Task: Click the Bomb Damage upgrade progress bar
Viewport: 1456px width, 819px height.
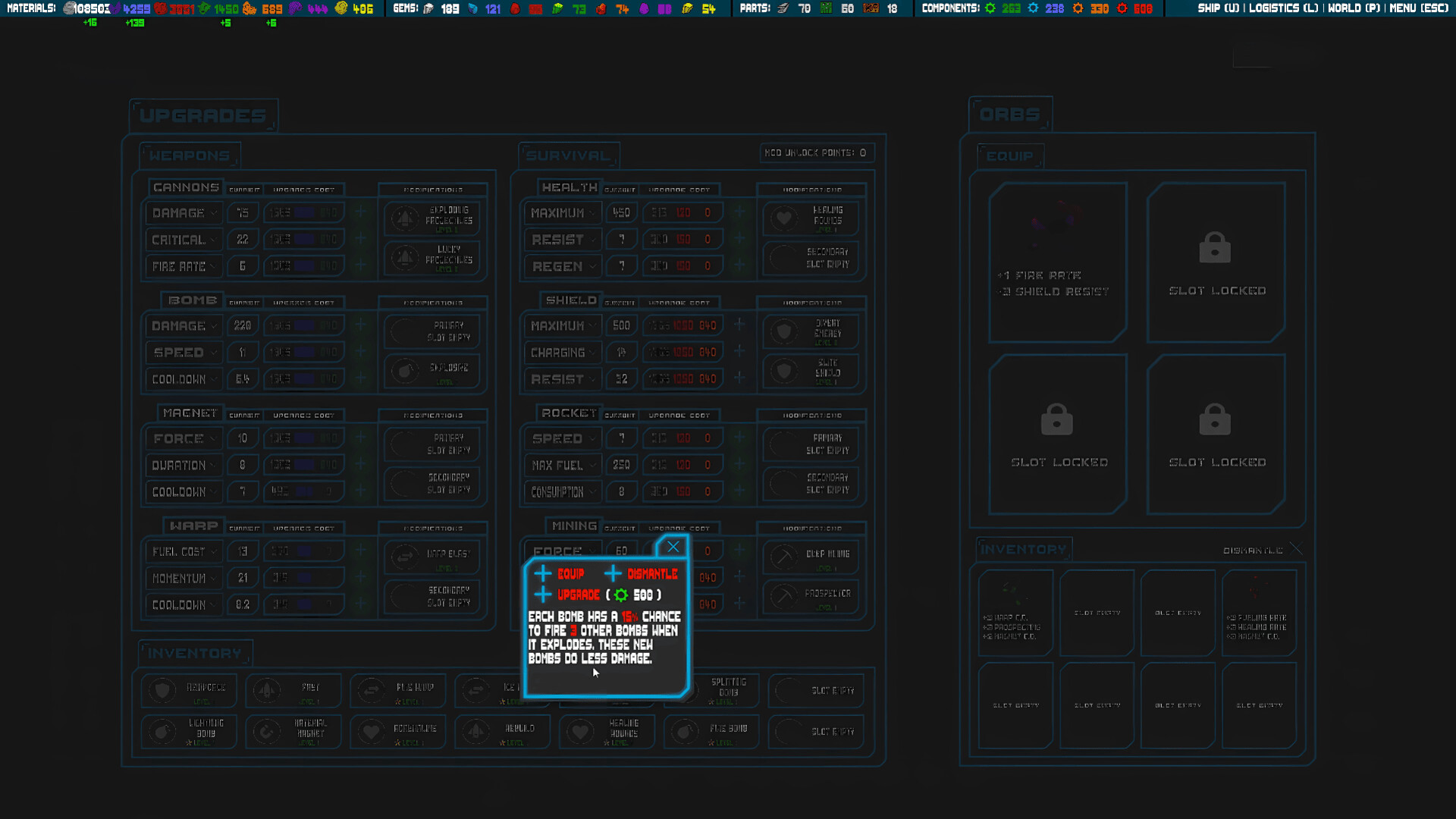Action: (x=303, y=325)
